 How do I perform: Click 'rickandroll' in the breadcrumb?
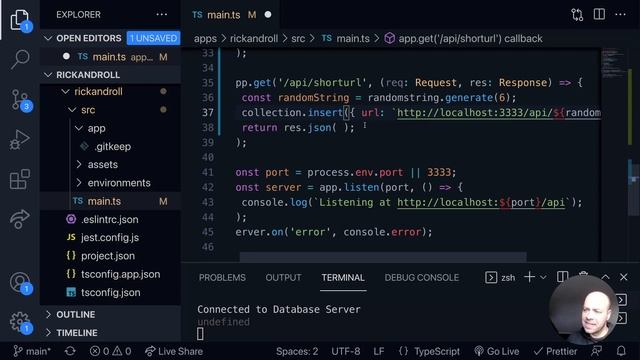click(253, 39)
